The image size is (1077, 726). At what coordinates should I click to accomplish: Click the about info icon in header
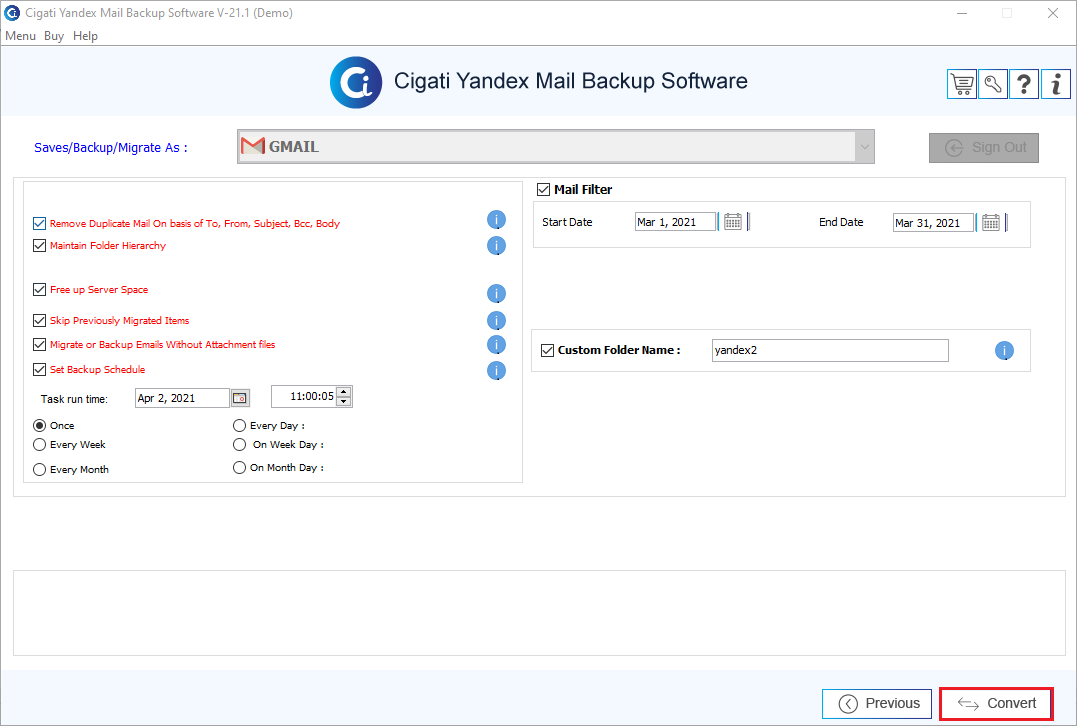1056,84
